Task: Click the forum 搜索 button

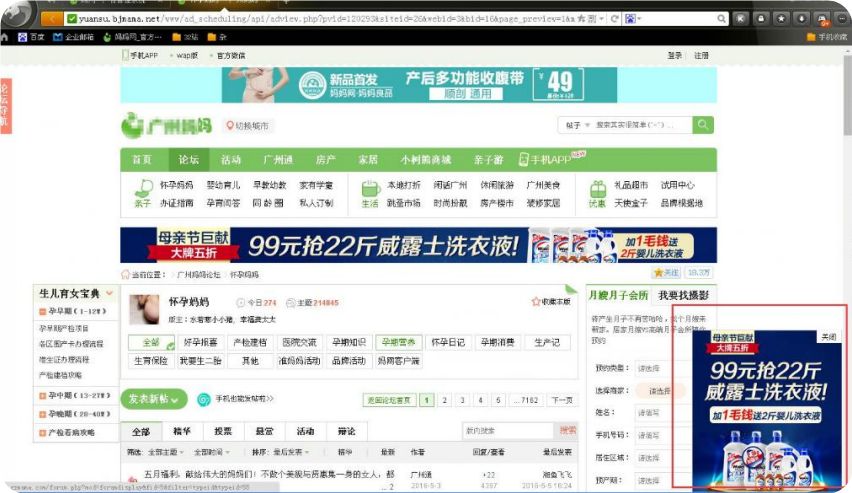Action: (567, 430)
